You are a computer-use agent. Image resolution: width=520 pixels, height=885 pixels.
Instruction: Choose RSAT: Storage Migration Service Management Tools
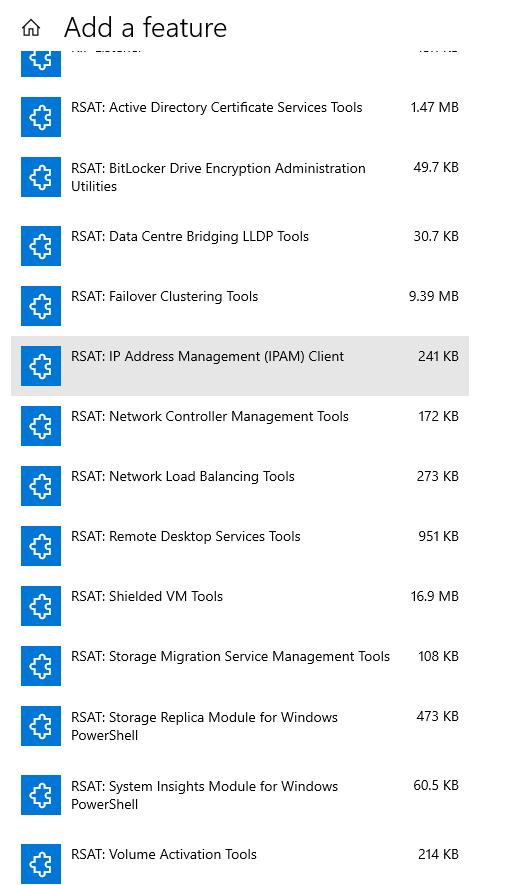tap(240, 666)
